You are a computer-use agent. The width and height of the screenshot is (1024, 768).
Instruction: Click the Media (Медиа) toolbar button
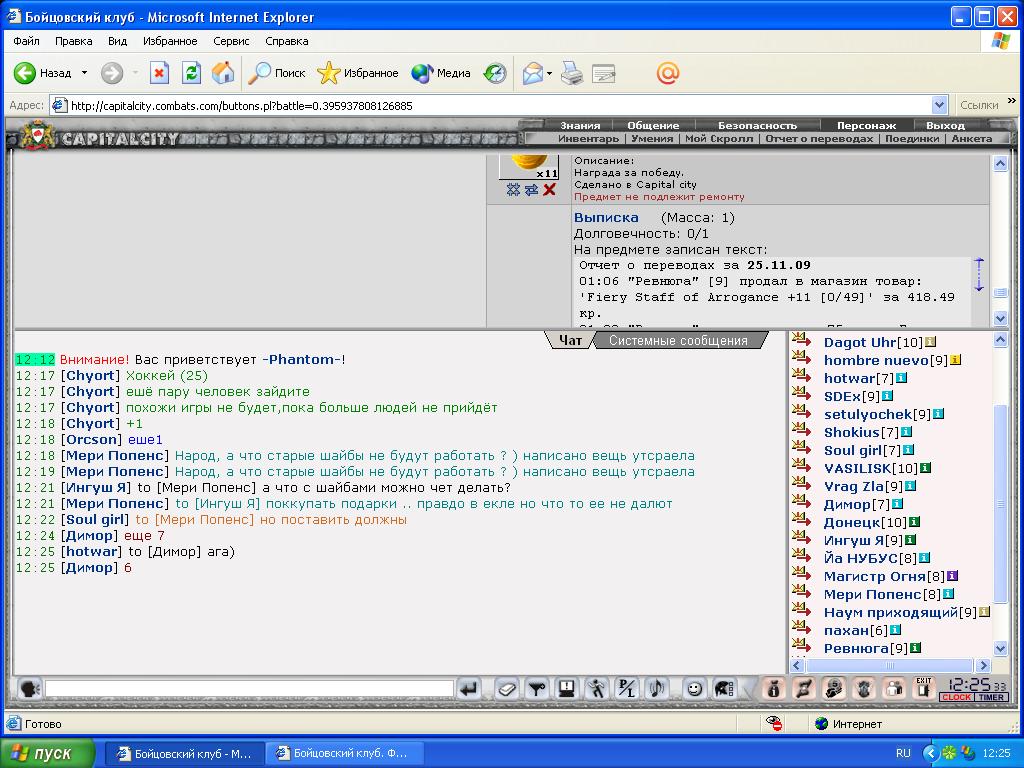click(x=441, y=73)
